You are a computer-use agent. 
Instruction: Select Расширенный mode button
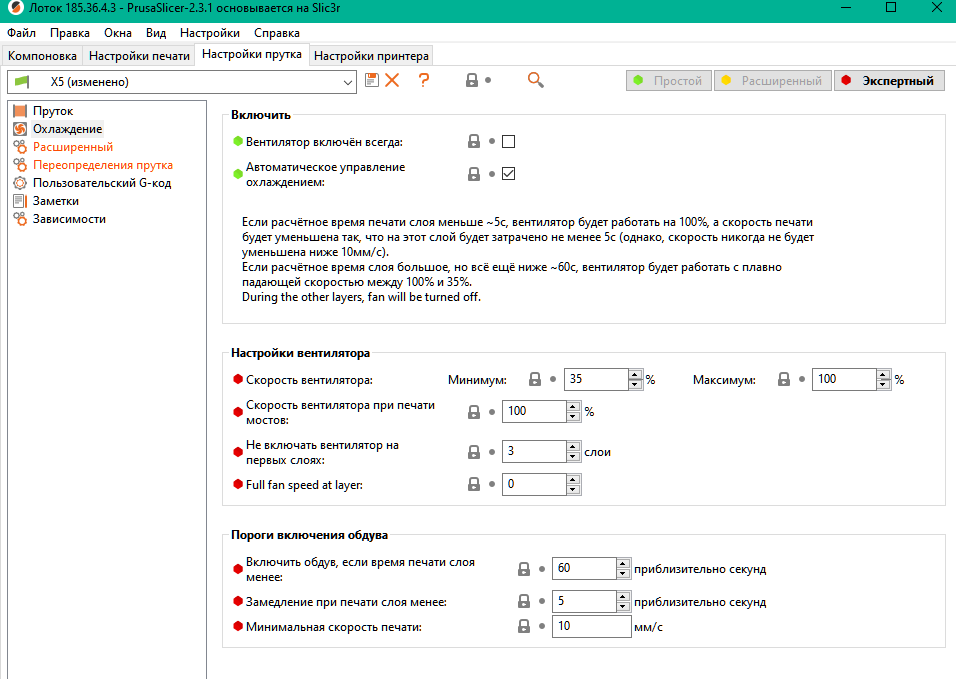773,80
